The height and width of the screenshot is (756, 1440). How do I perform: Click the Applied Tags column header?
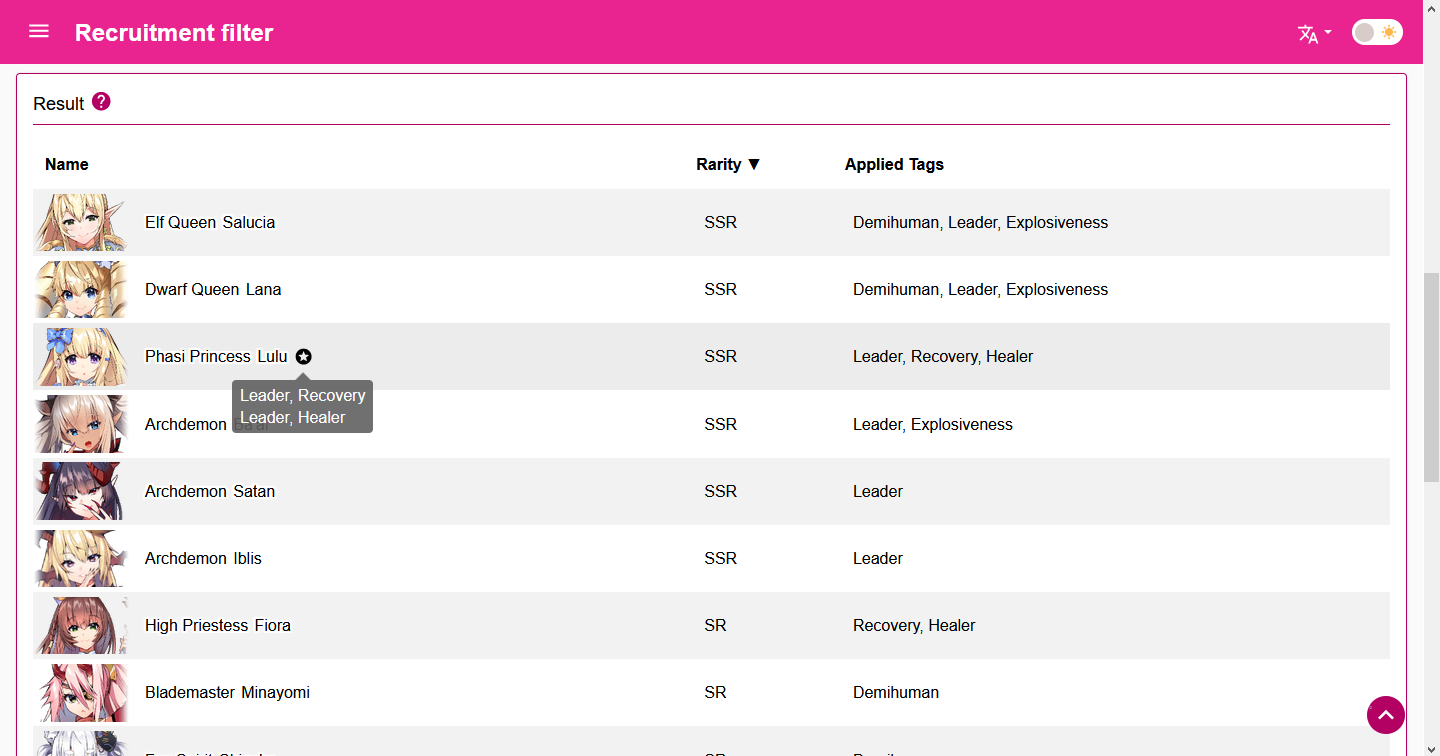[894, 164]
